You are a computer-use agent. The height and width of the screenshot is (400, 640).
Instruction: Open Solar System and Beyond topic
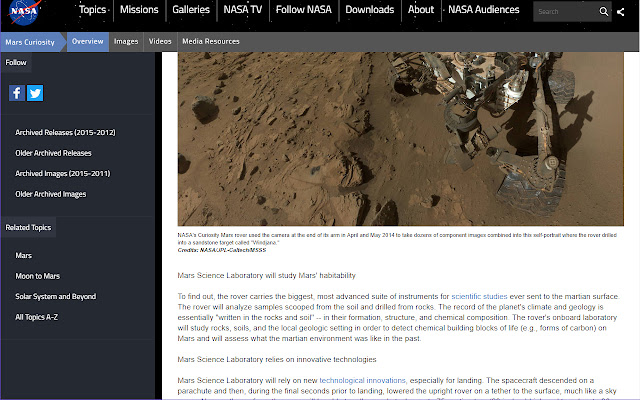point(56,296)
